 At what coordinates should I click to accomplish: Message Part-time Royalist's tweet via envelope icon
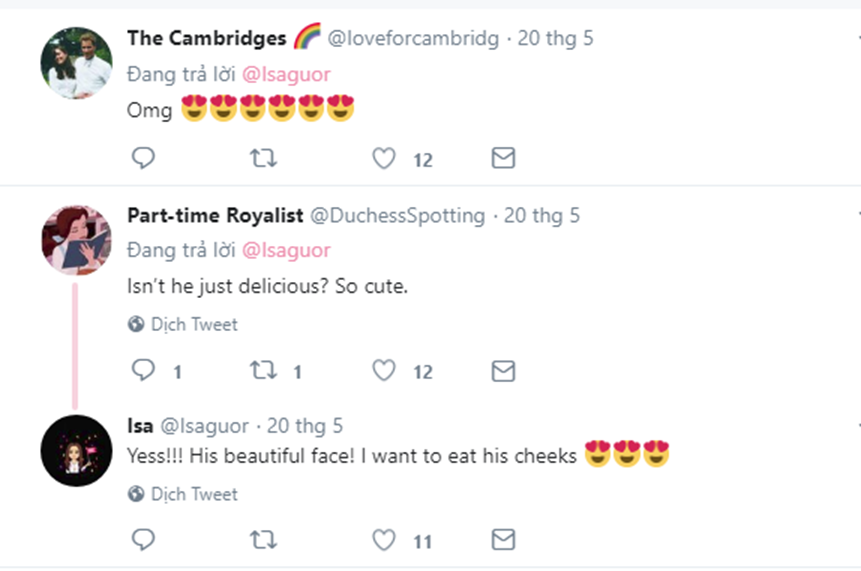point(503,371)
